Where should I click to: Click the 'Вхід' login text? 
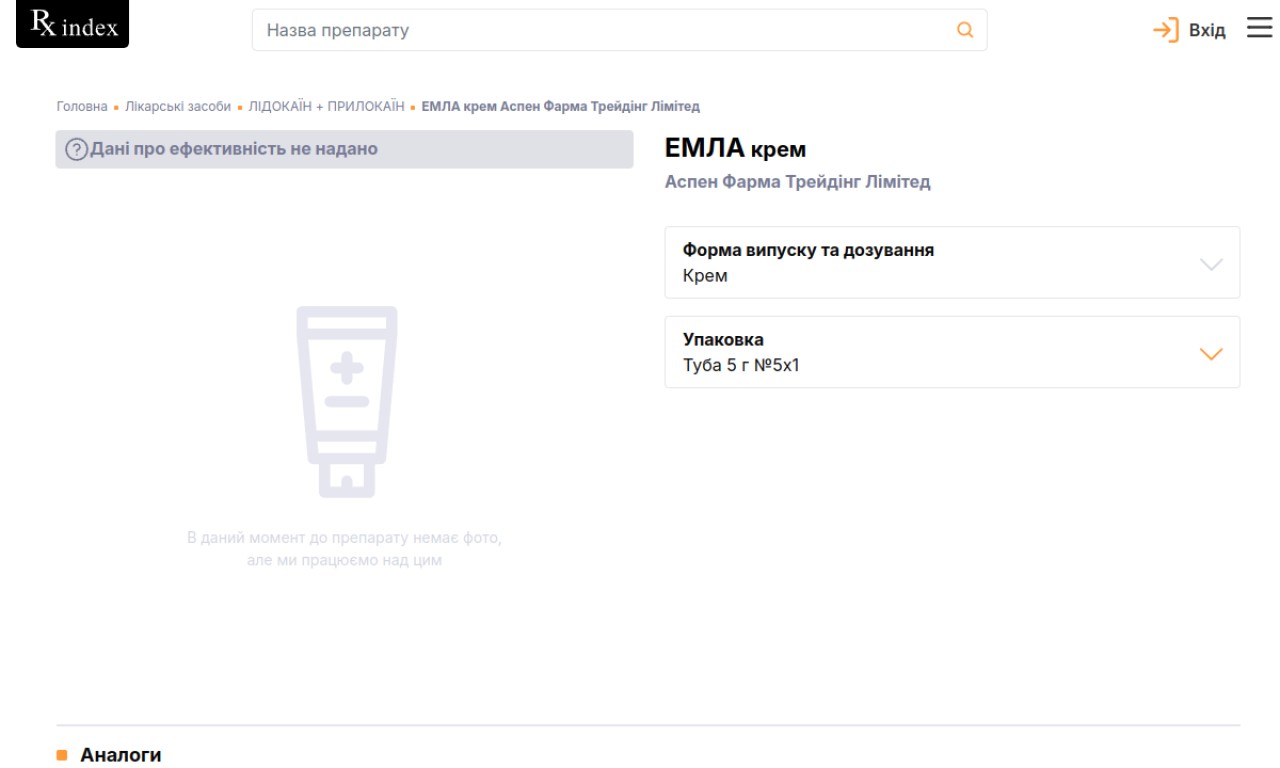(x=1206, y=30)
